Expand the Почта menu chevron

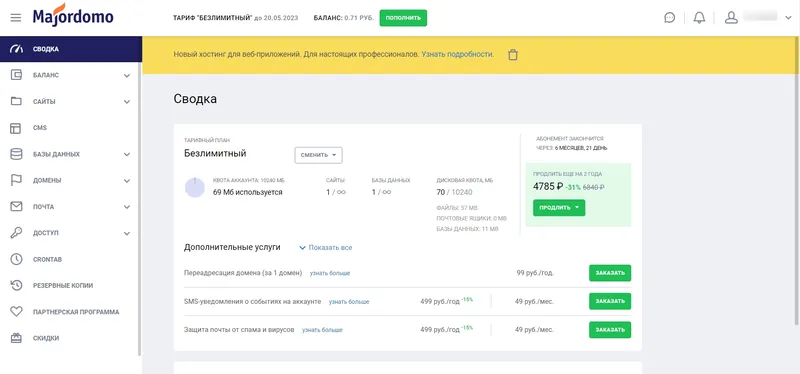coord(127,207)
